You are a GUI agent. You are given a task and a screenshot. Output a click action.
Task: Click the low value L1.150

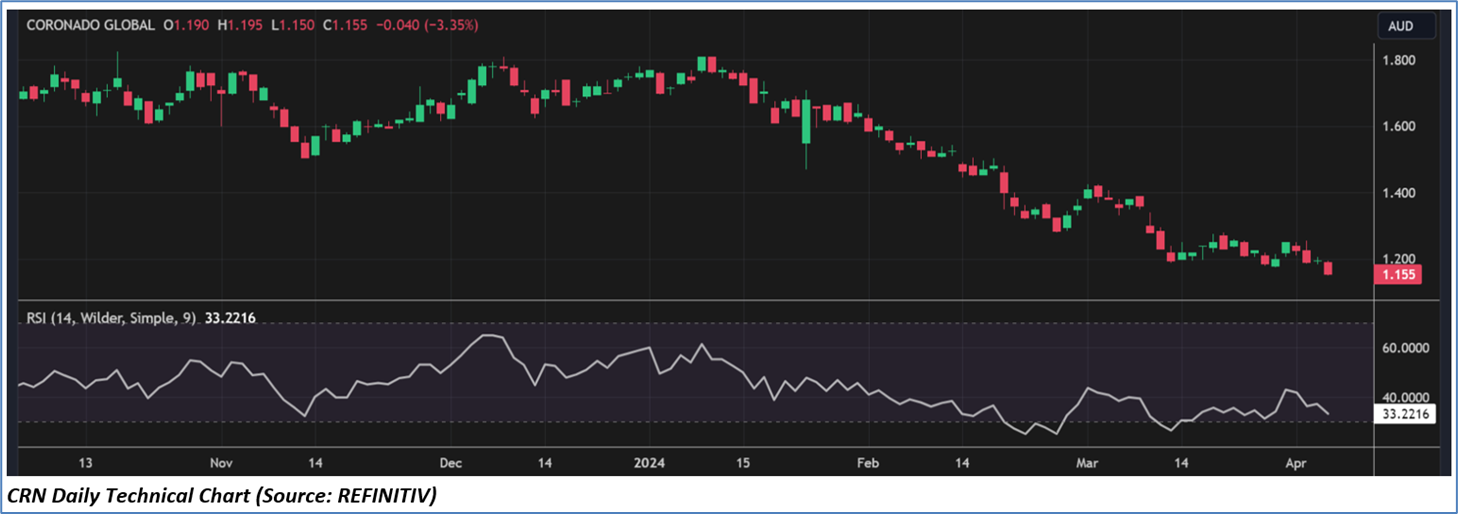pyautogui.click(x=291, y=24)
